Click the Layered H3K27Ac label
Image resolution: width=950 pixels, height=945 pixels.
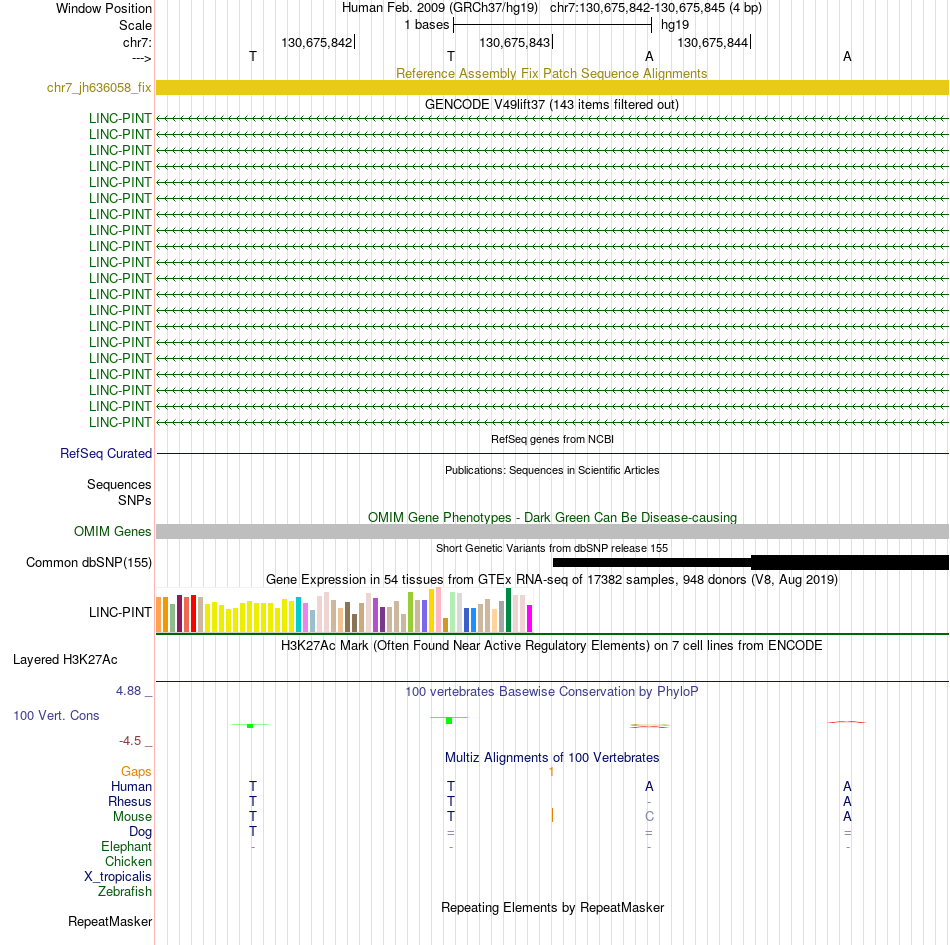coord(65,660)
